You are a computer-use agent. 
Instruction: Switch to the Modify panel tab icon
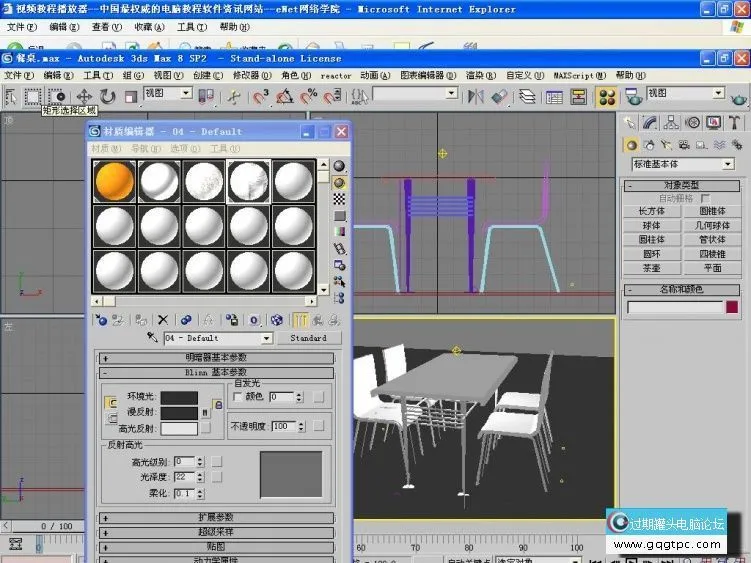click(650, 122)
